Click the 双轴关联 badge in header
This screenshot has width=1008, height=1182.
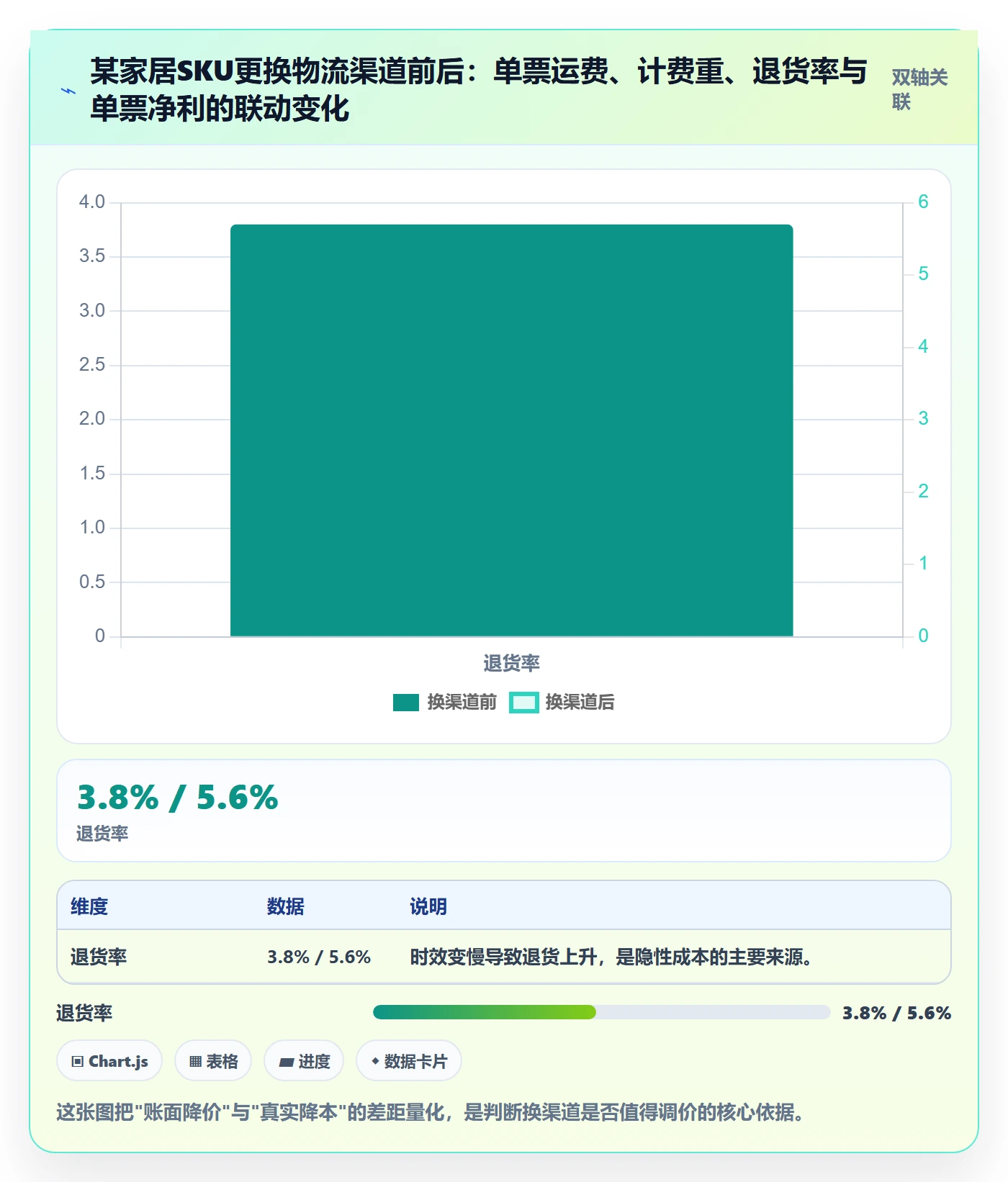(x=919, y=90)
